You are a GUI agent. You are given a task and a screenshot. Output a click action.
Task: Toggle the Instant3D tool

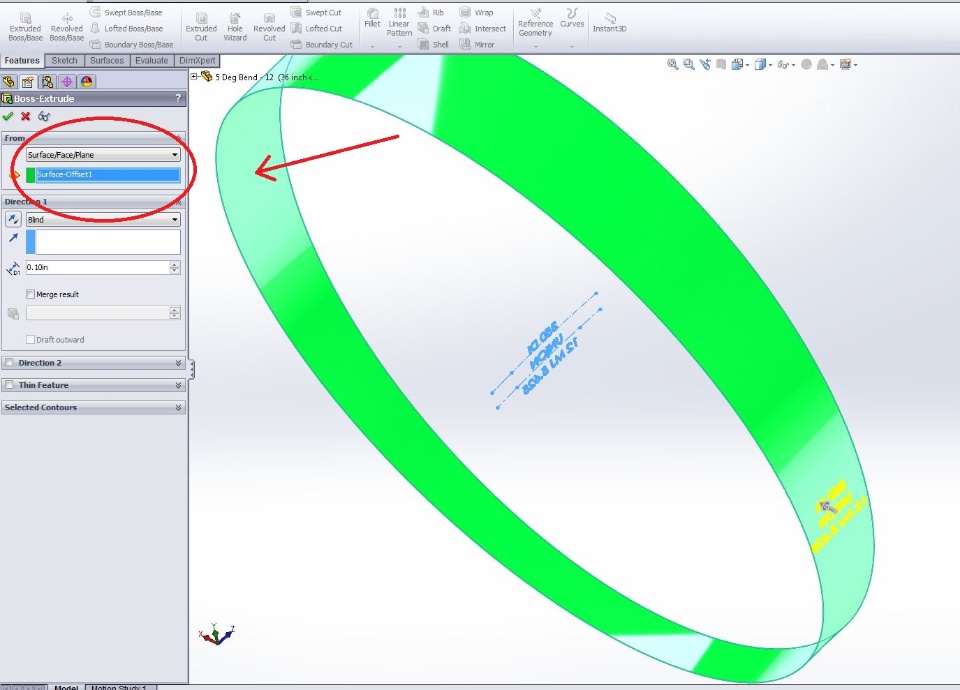pyautogui.click(x=609, y=22)
